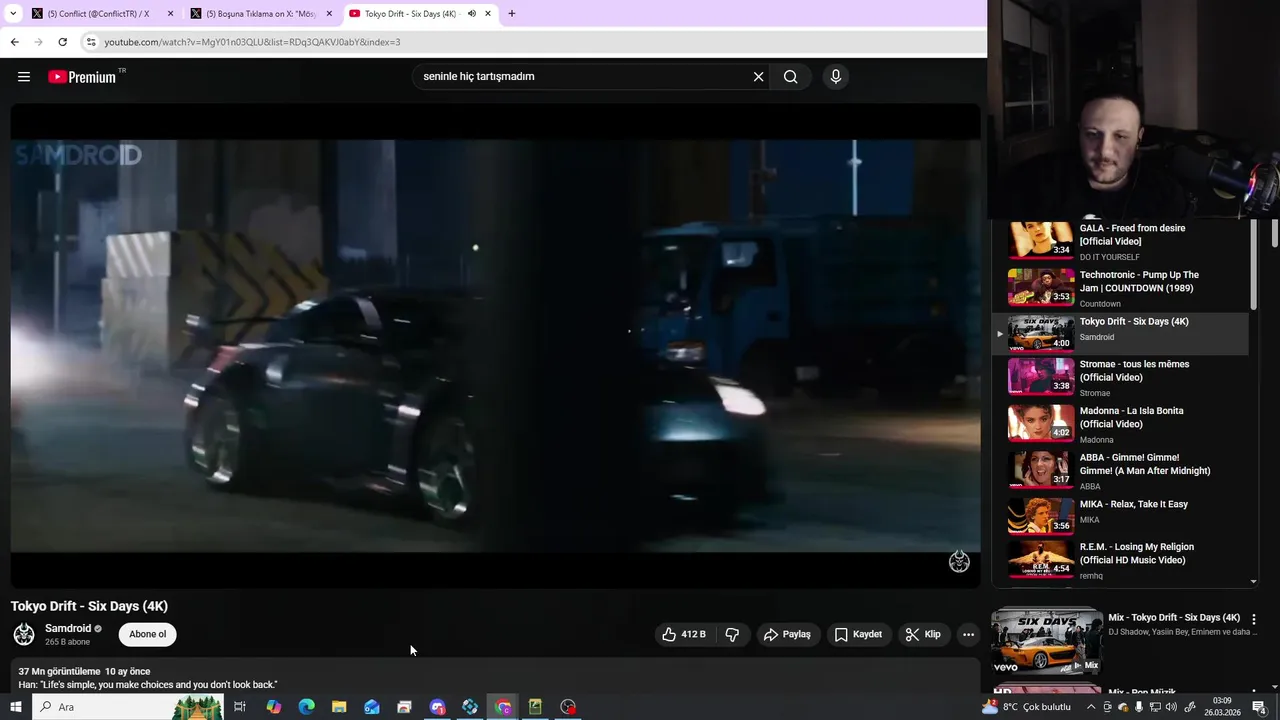Focus the browser address bar URL

coord(252,42)
